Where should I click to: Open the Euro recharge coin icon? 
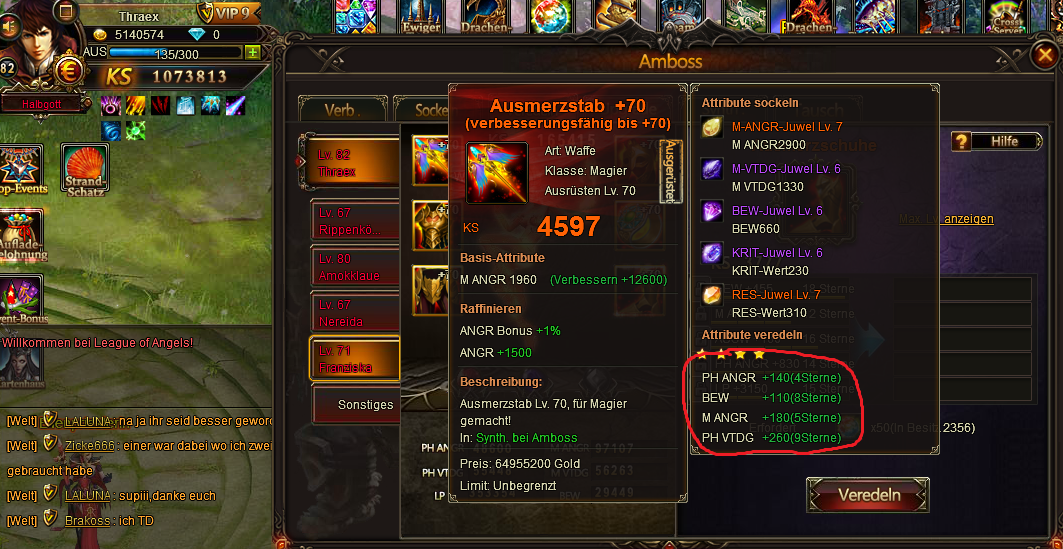(66, 70)
